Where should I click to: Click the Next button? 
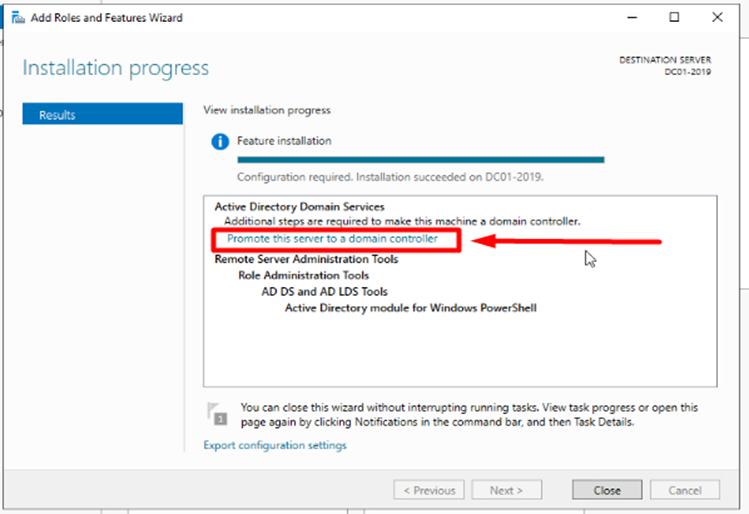click(x=506, y=490)
